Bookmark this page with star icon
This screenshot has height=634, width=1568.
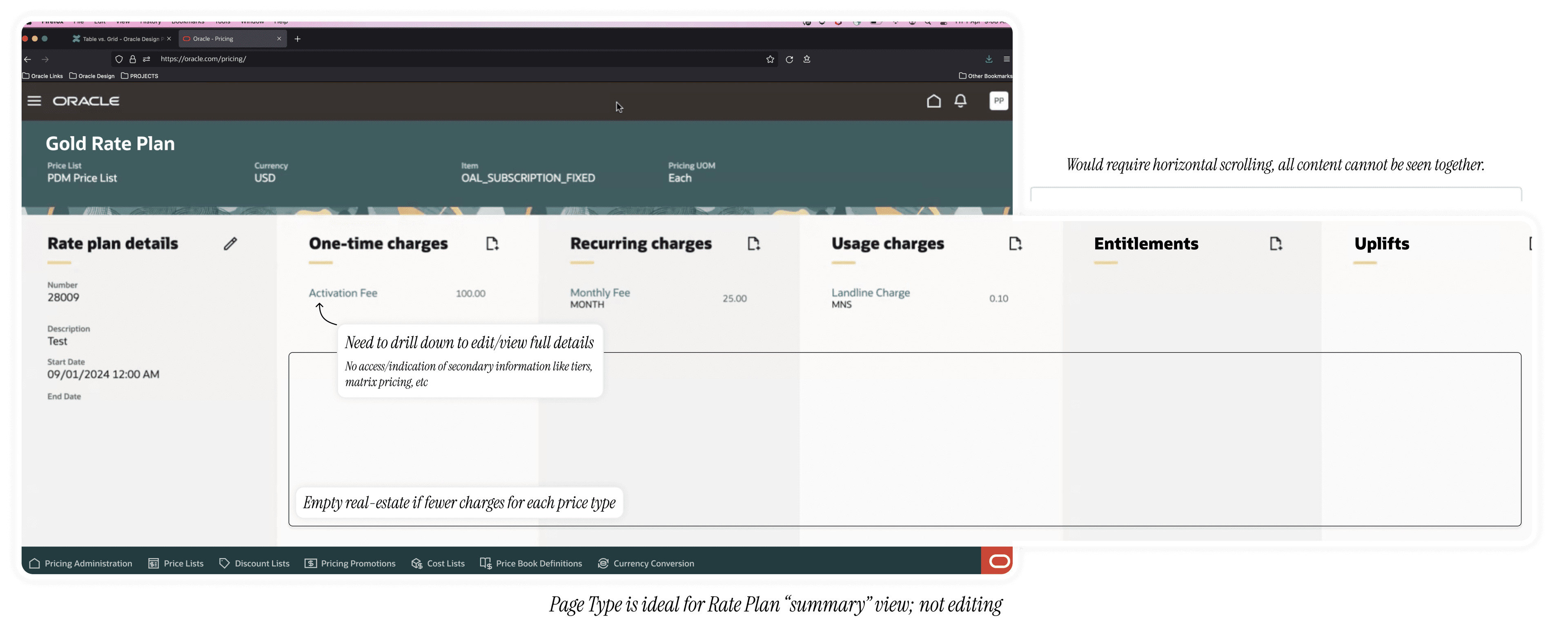tap(770, 59)
